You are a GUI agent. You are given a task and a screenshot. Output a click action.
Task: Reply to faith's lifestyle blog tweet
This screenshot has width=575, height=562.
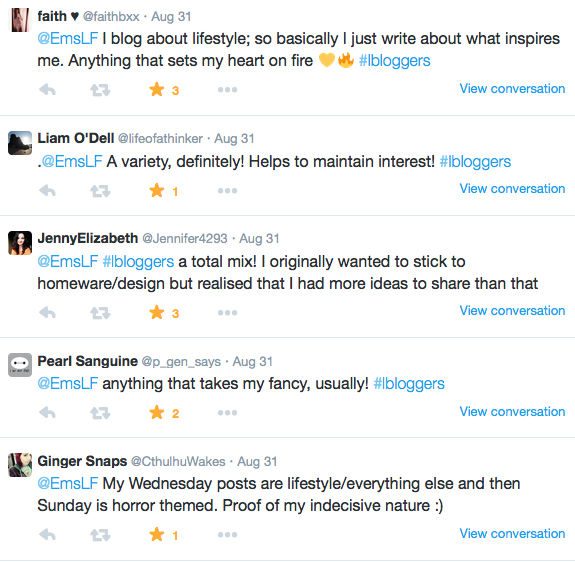click(47, 89)
